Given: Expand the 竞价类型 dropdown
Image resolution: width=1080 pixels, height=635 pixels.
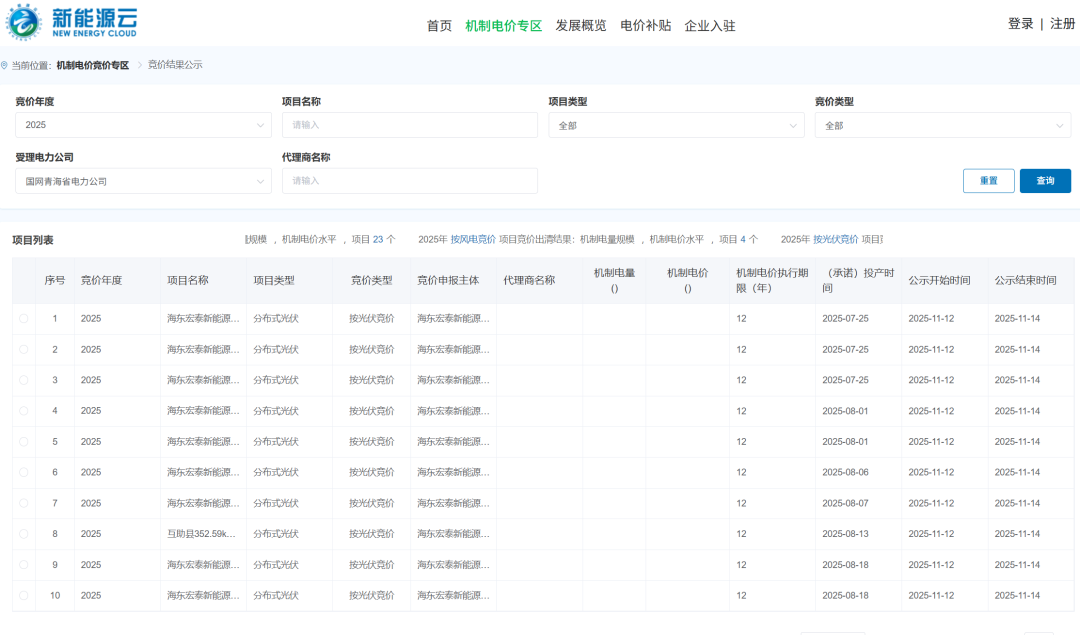Looking at the screenshot, I should (942, 125).
